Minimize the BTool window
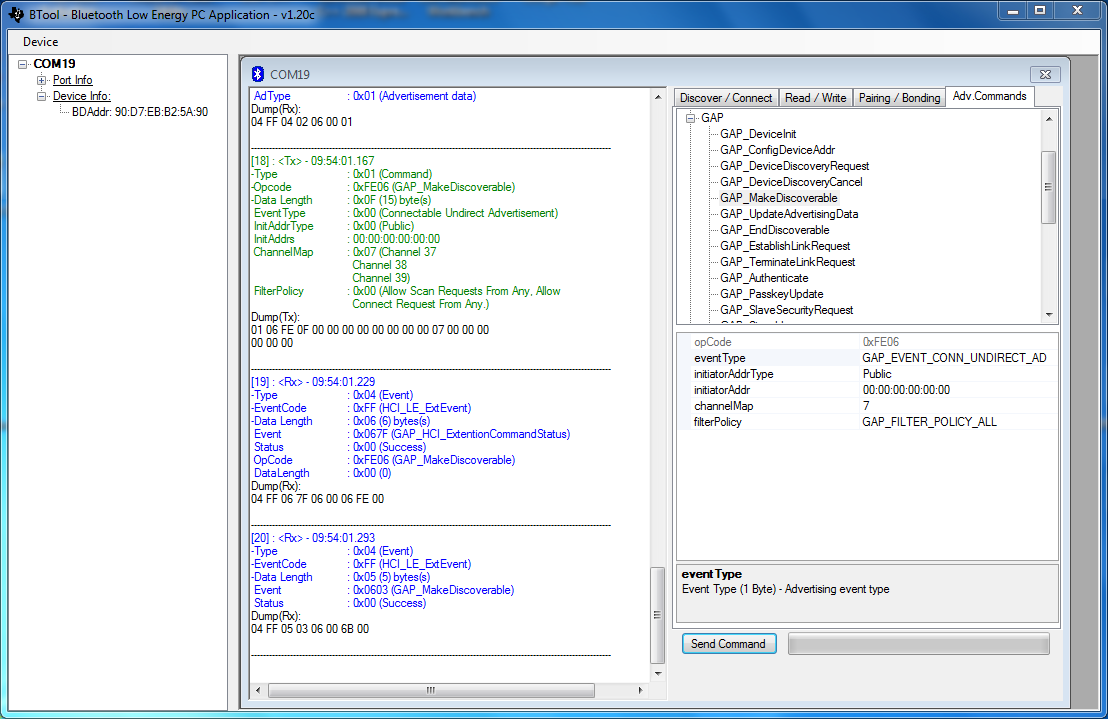 (x=1013, y=11)
